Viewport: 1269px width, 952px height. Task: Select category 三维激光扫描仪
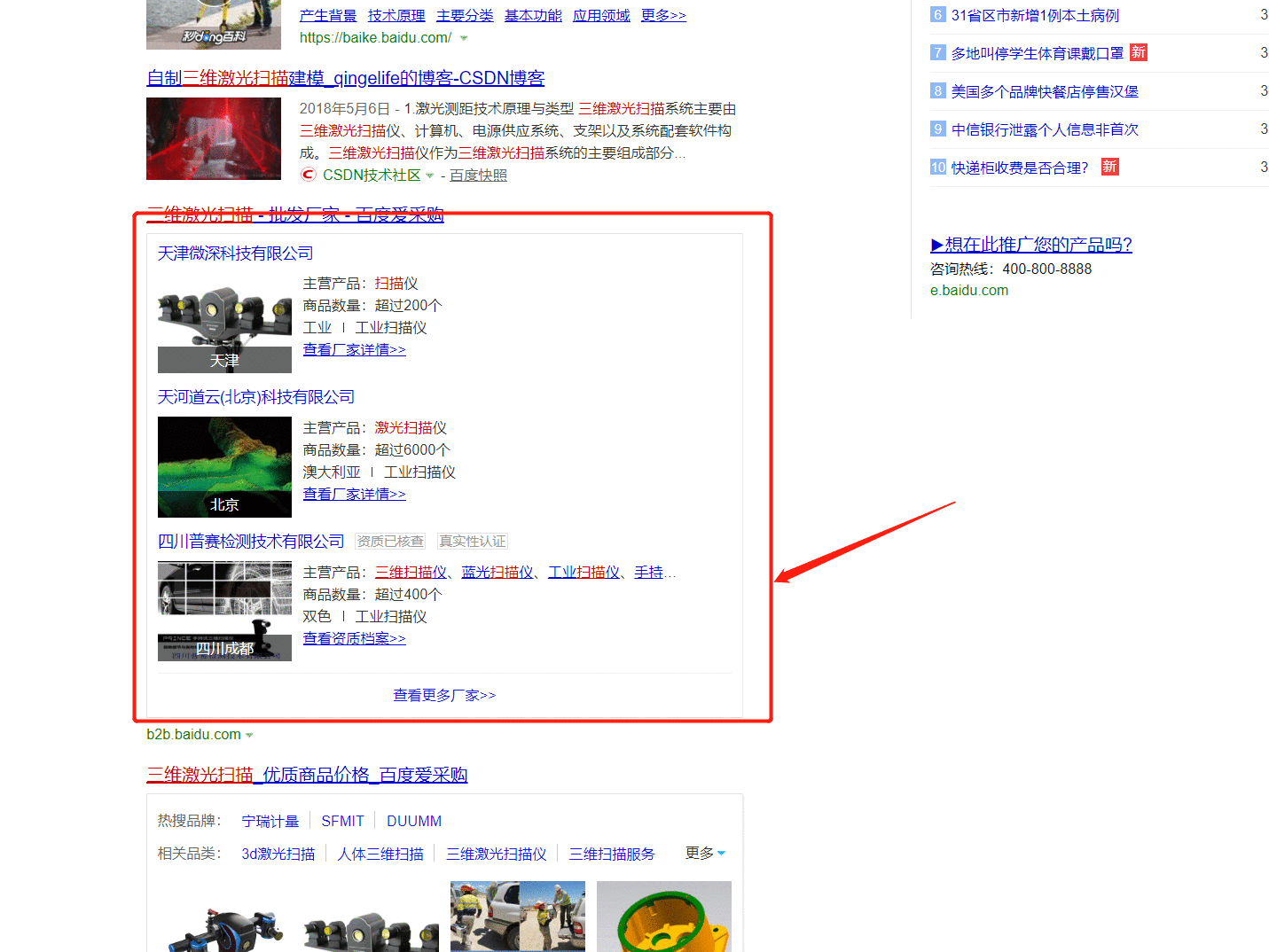coord(497,854)
